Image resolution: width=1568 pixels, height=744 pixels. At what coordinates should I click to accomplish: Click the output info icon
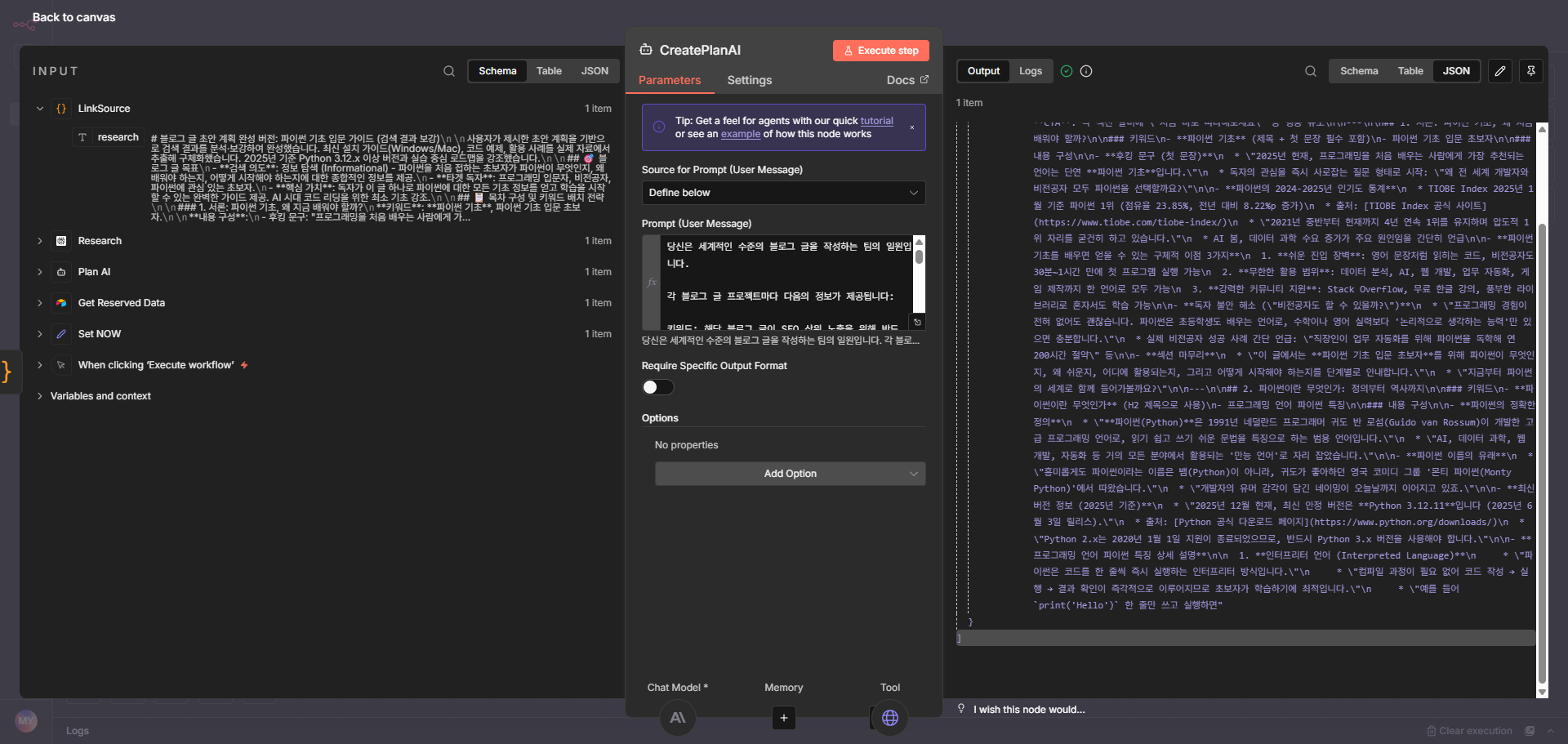point(1086,71)
